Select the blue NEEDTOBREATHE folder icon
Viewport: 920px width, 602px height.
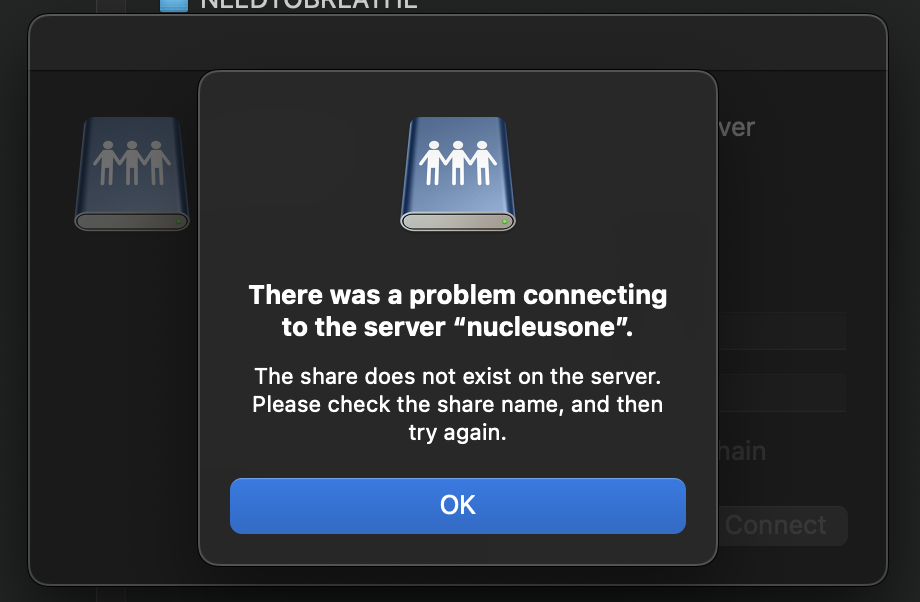coord(174,5)
